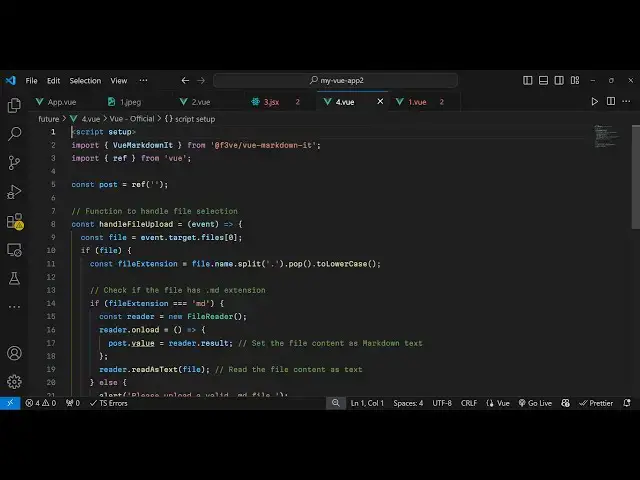The width and height of the screenshot is (640, 480).
Task: Toggle primary side bar layout icon
Action: click(x=527, y=80)
